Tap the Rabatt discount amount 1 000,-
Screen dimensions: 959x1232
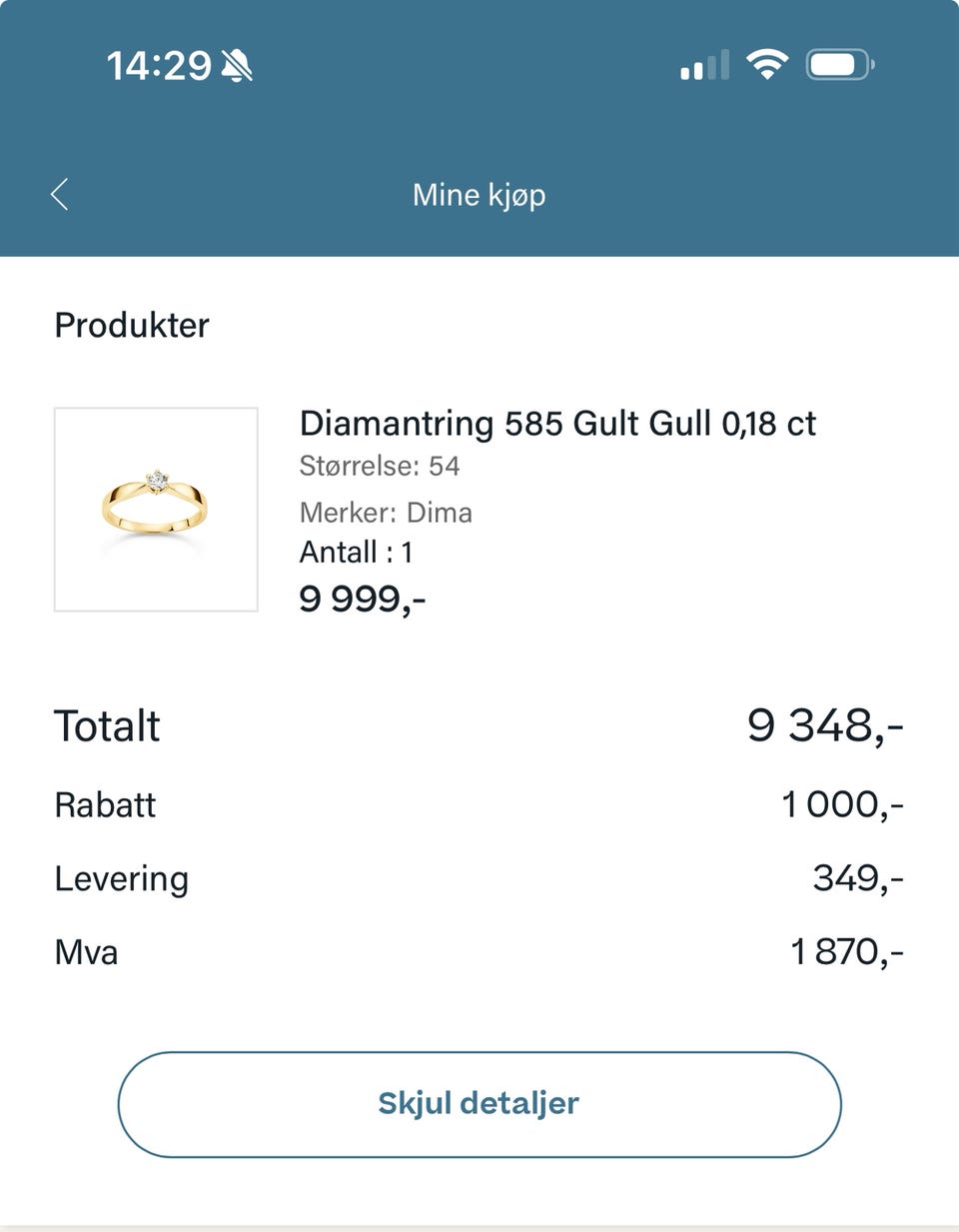tap(841, 804)
